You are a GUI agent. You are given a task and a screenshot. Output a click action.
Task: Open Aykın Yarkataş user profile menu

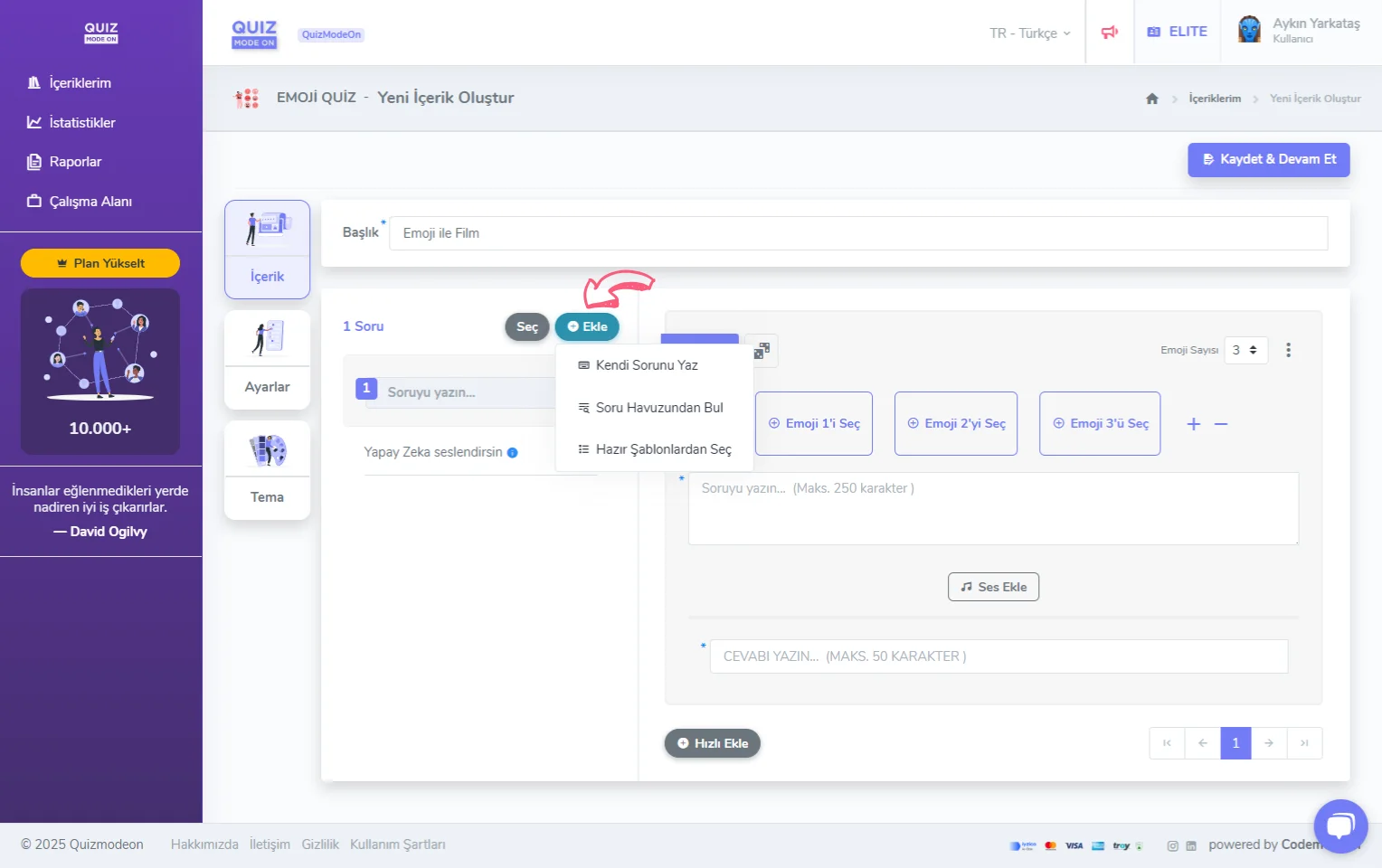point(1300,31)
